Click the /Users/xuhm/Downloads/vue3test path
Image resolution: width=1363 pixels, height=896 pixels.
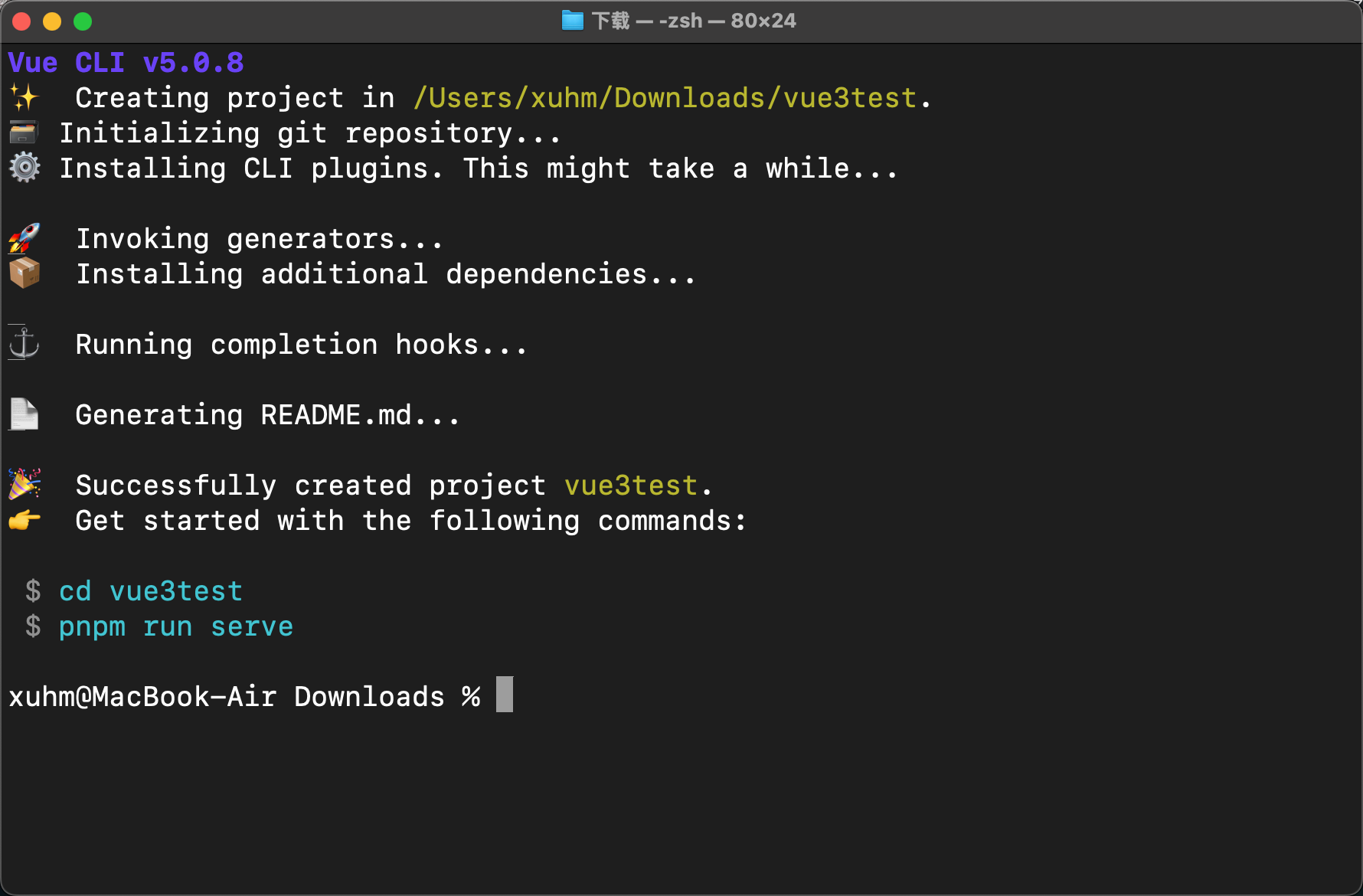click(x=665, y=98)
